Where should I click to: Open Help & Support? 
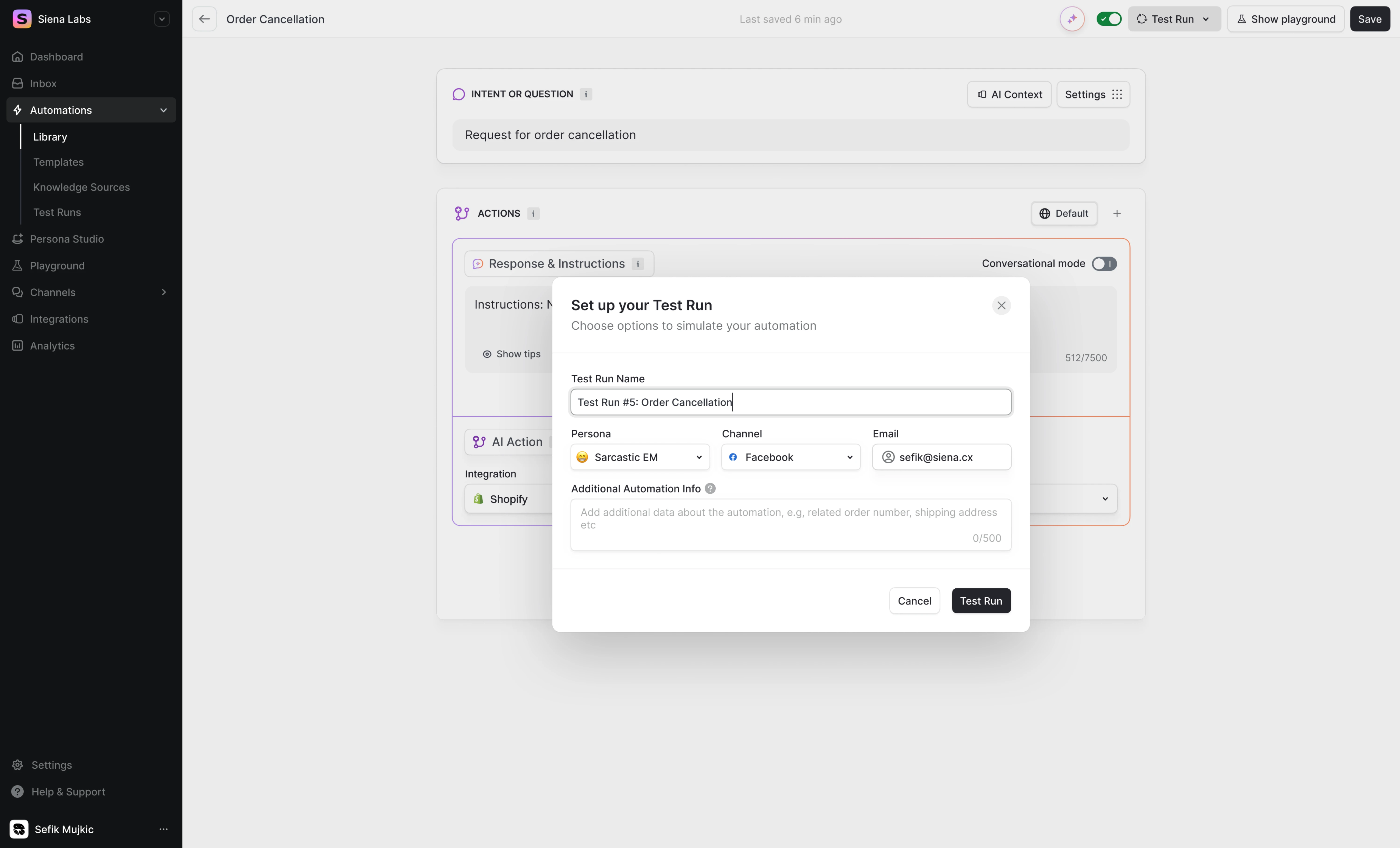68,791
